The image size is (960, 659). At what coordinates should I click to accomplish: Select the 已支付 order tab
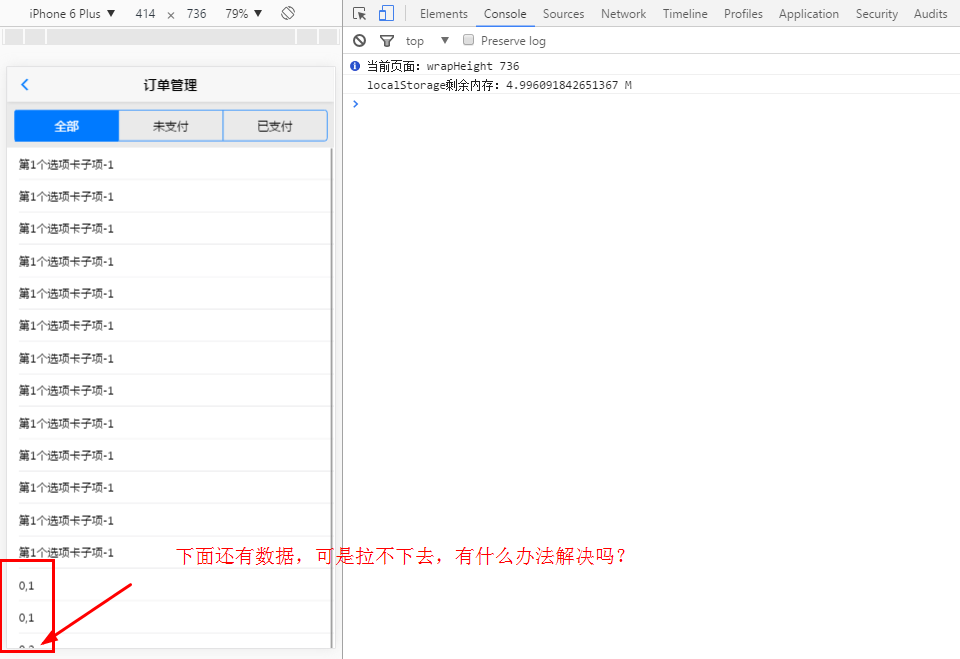pos(274,126)
